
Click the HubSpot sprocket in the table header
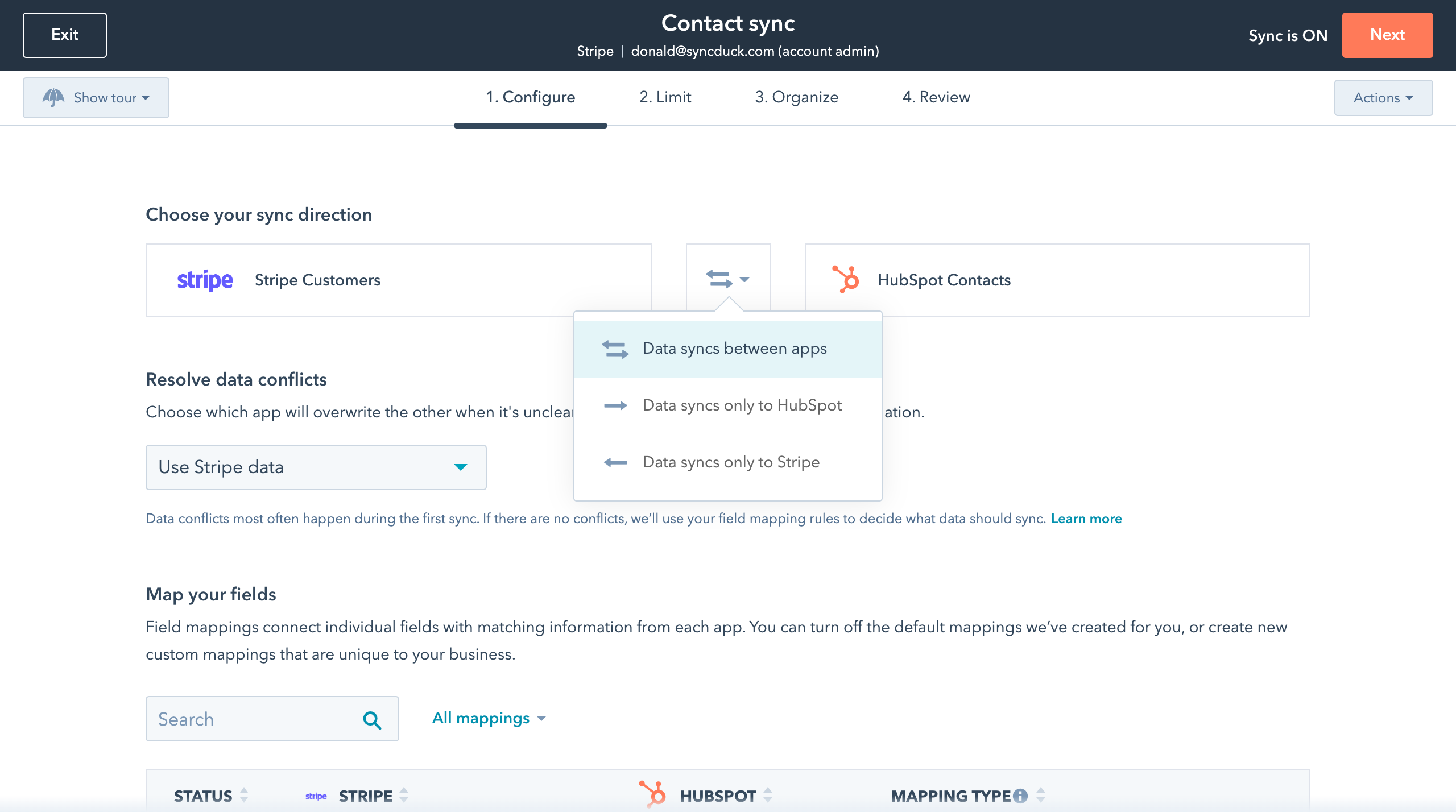click(653, 795)
